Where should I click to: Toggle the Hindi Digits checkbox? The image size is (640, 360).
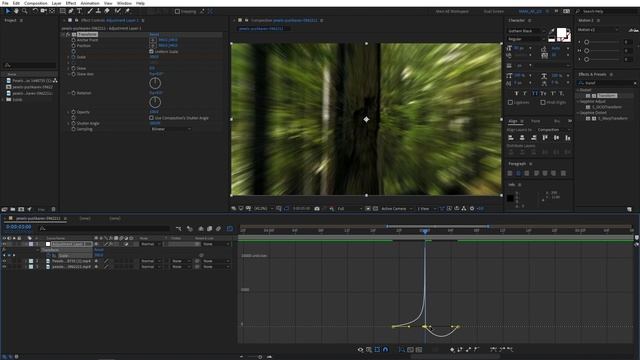(543, 102)
